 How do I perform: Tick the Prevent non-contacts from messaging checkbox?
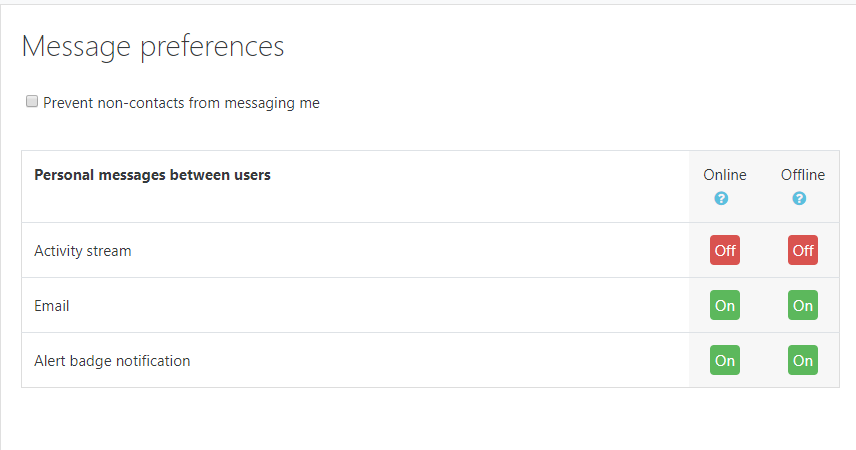pos(32,102)
